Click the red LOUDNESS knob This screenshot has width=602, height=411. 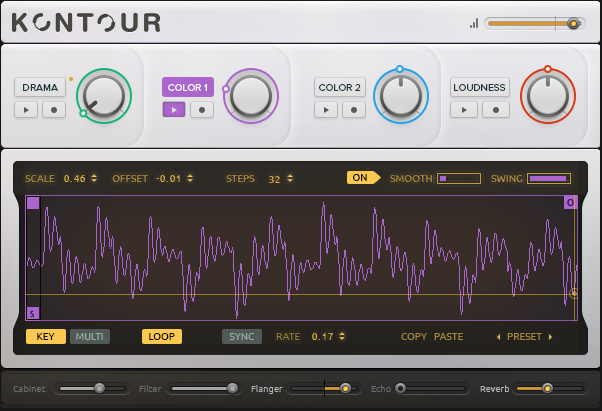548,96
